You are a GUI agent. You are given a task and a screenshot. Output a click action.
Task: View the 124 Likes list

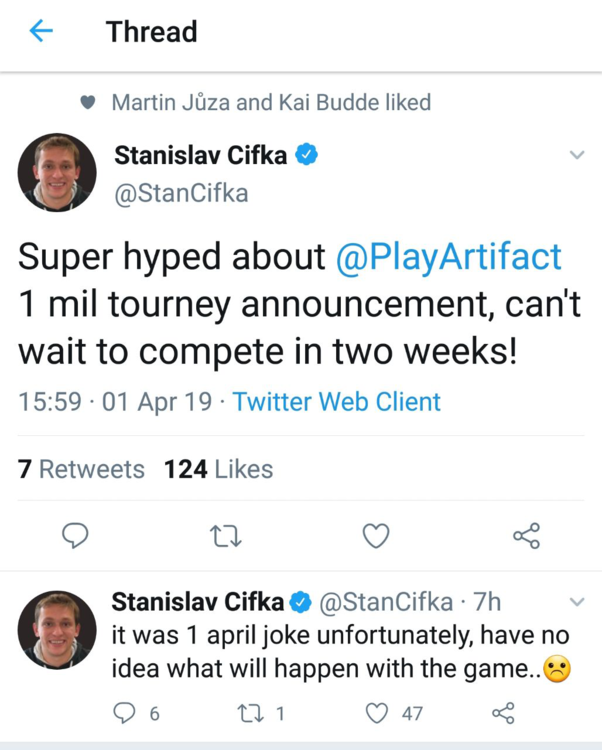click(x=218, y=469)
